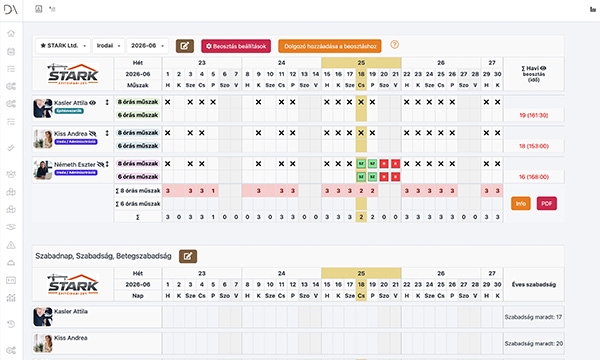
Task: Click Szabadság maradt: 17 for Kasler Attila
Action: [x=533, y=317]
